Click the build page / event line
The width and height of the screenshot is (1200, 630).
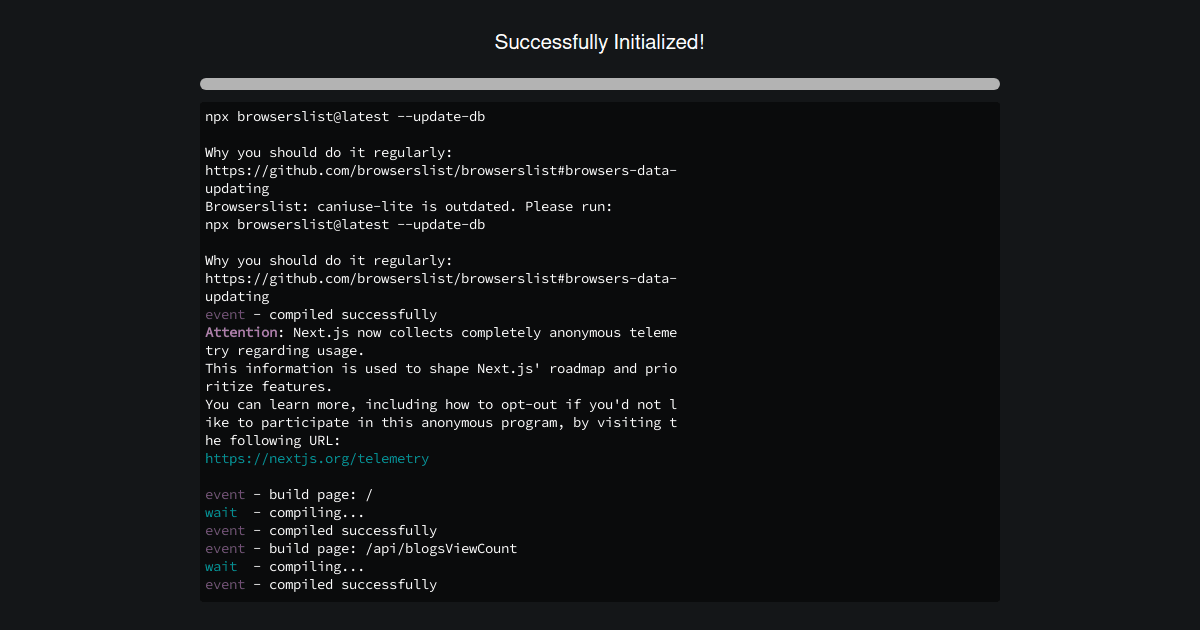pos(285,494)
